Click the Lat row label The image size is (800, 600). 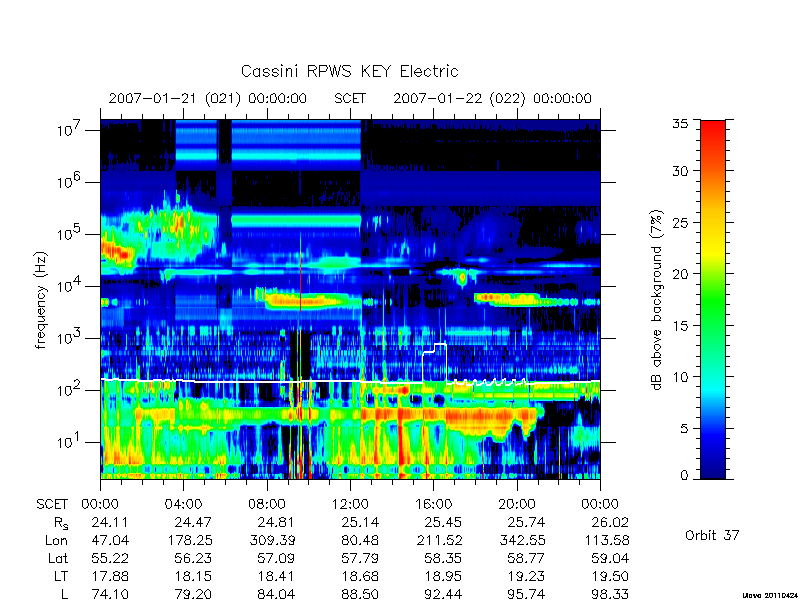tap(58, 559)
